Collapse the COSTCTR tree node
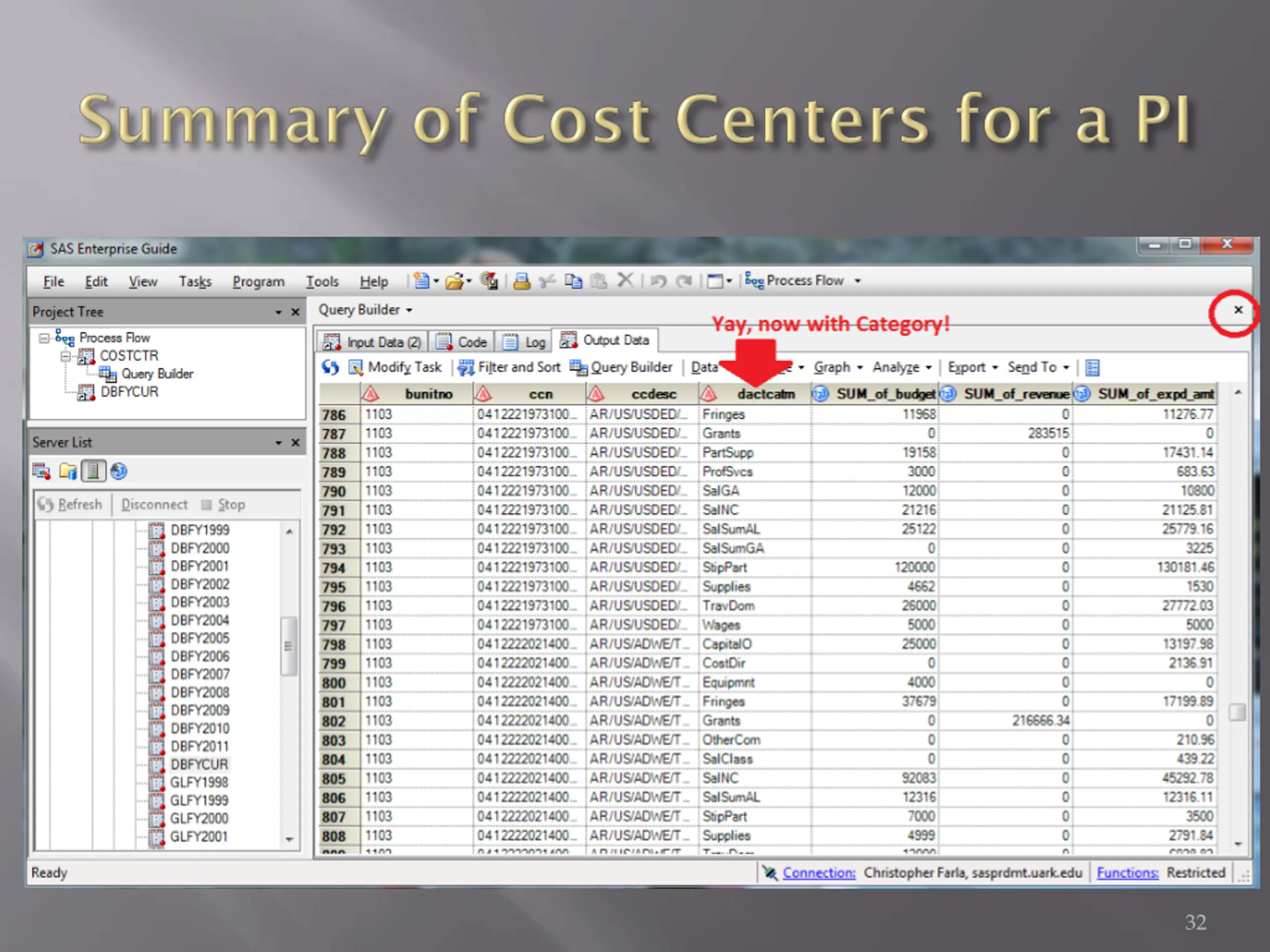Viewport: 1270px width, 952px height. tap(66, 357)
